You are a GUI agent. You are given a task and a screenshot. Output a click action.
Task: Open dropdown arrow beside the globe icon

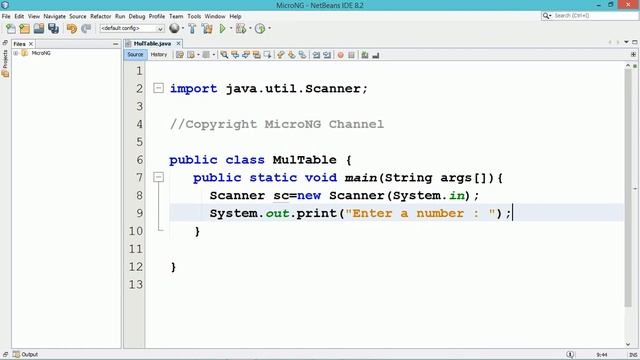pyautogui.click(x=183, y=29)
